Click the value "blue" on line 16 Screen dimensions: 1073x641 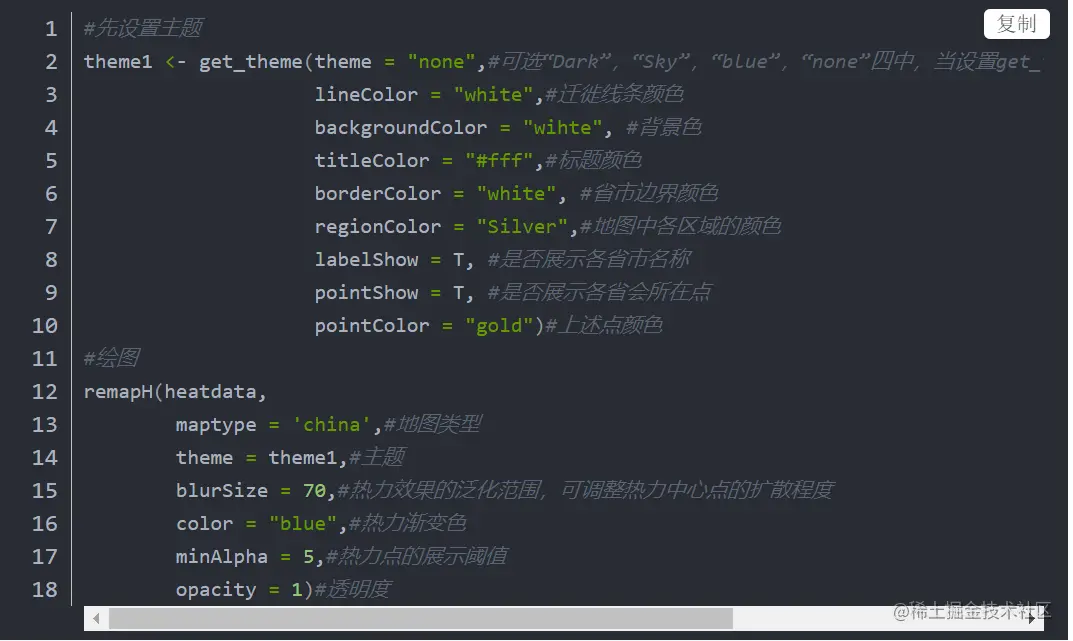point(302,523)
